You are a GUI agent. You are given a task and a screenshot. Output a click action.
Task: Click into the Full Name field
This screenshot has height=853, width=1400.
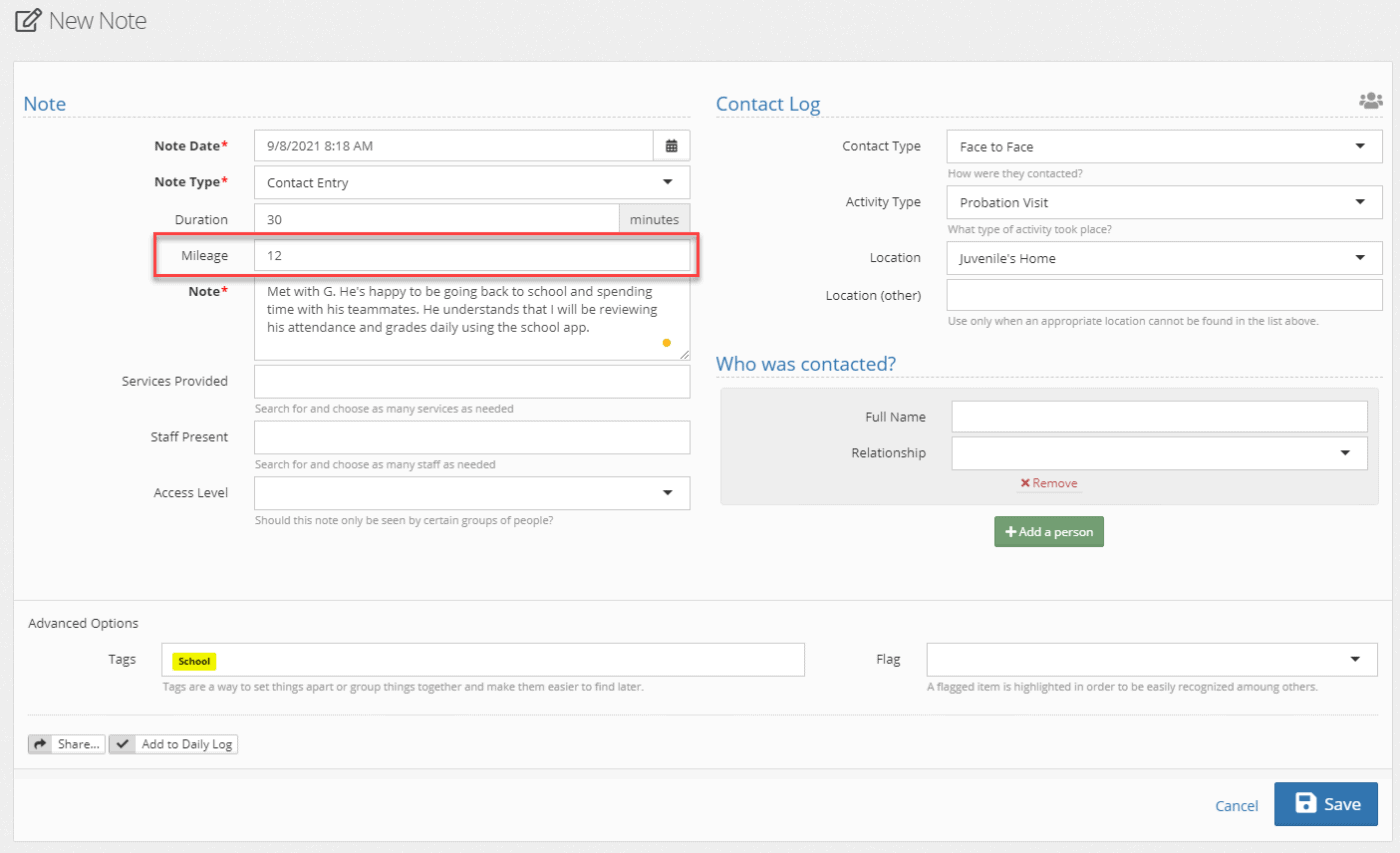(x=1158, y=416)
